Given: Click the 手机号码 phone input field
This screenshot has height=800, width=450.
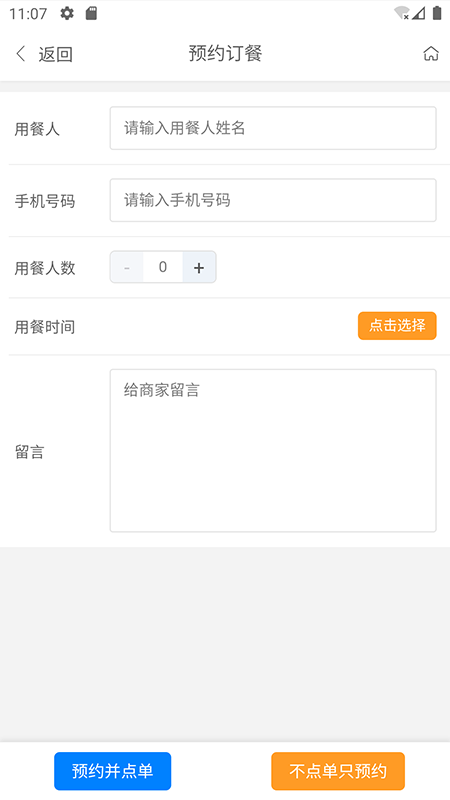Looking at the screenshot, I should pyautogui.click(x=273, y=200).
